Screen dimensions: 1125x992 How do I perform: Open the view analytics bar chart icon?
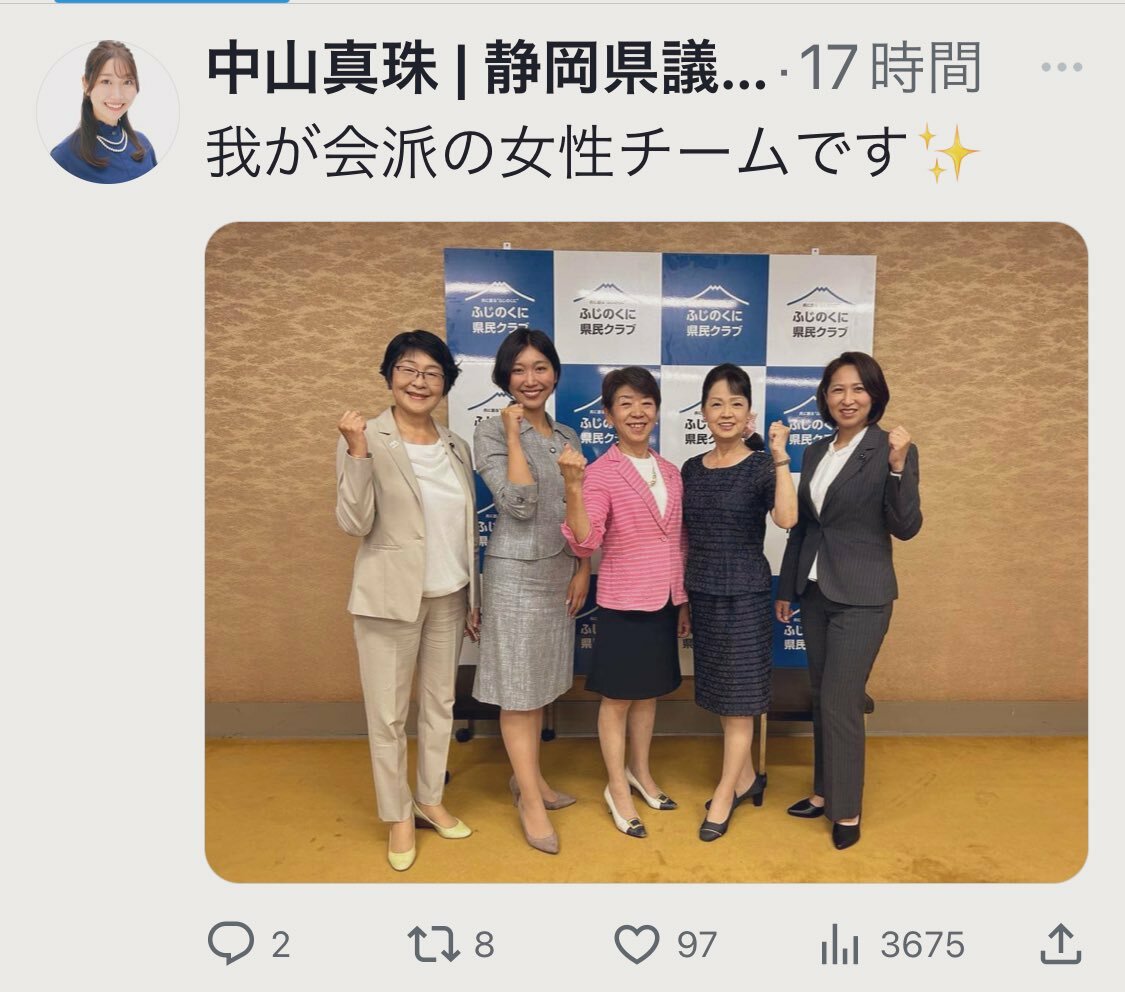pos(839,944)
